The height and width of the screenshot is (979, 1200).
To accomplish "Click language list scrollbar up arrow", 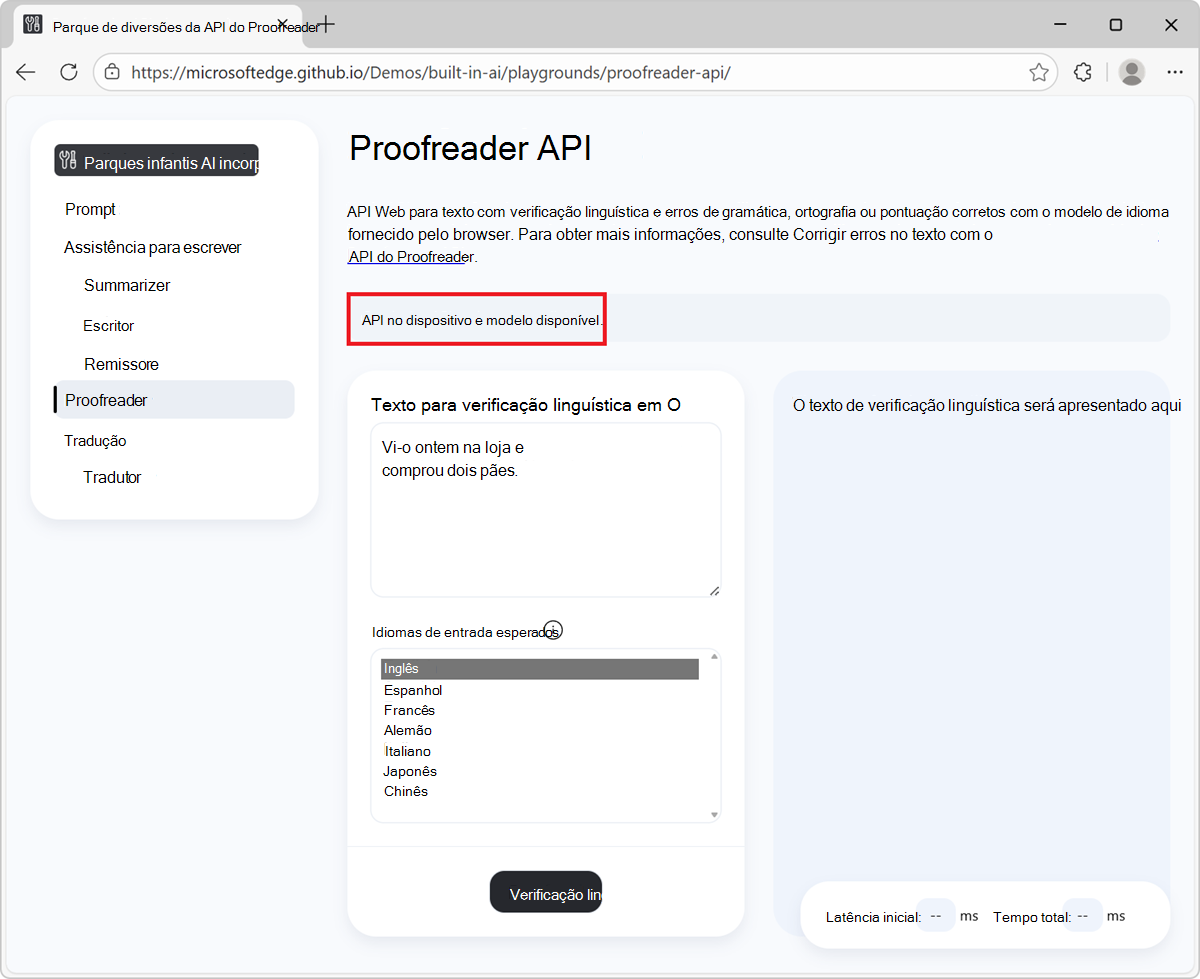I will [714, 656].
